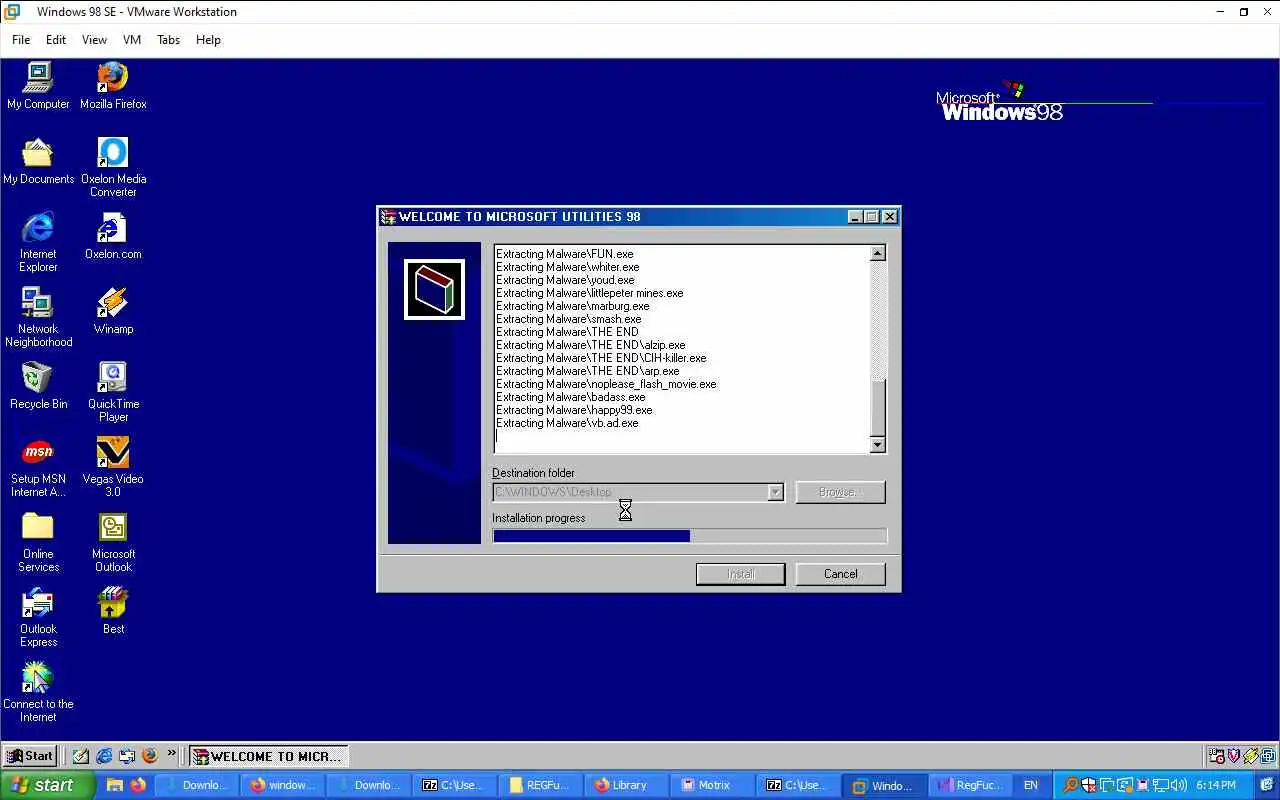Click the Installation progress bar
1280x800 pixels.
coord(689,536)
